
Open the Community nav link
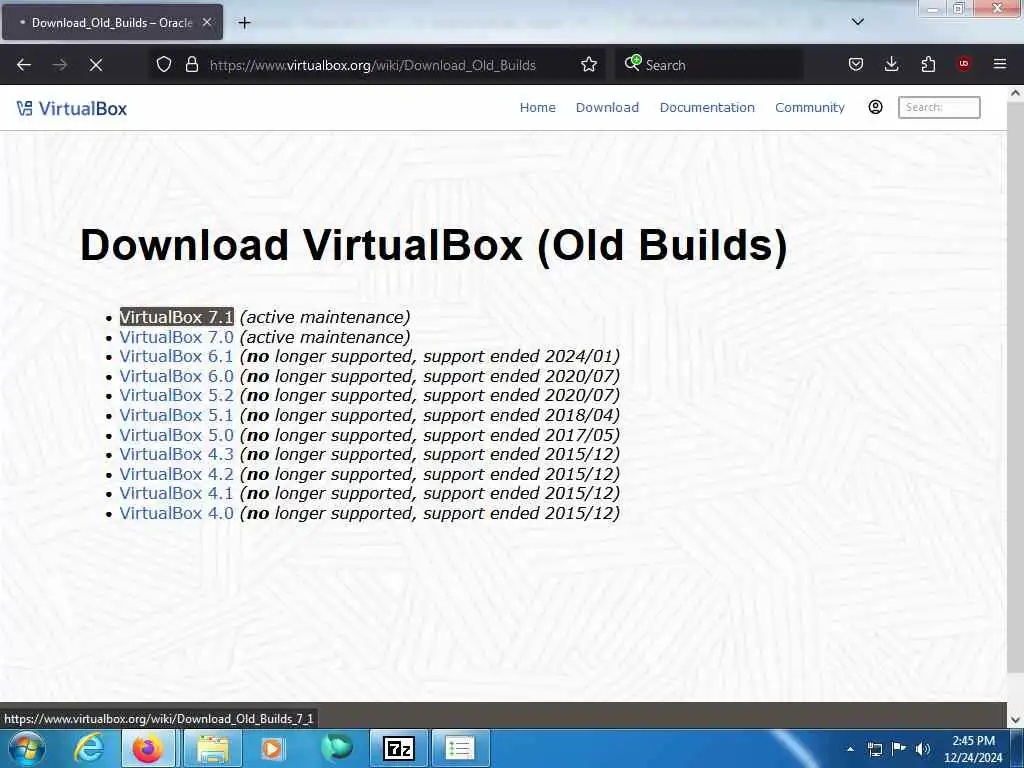click(810, 107)
